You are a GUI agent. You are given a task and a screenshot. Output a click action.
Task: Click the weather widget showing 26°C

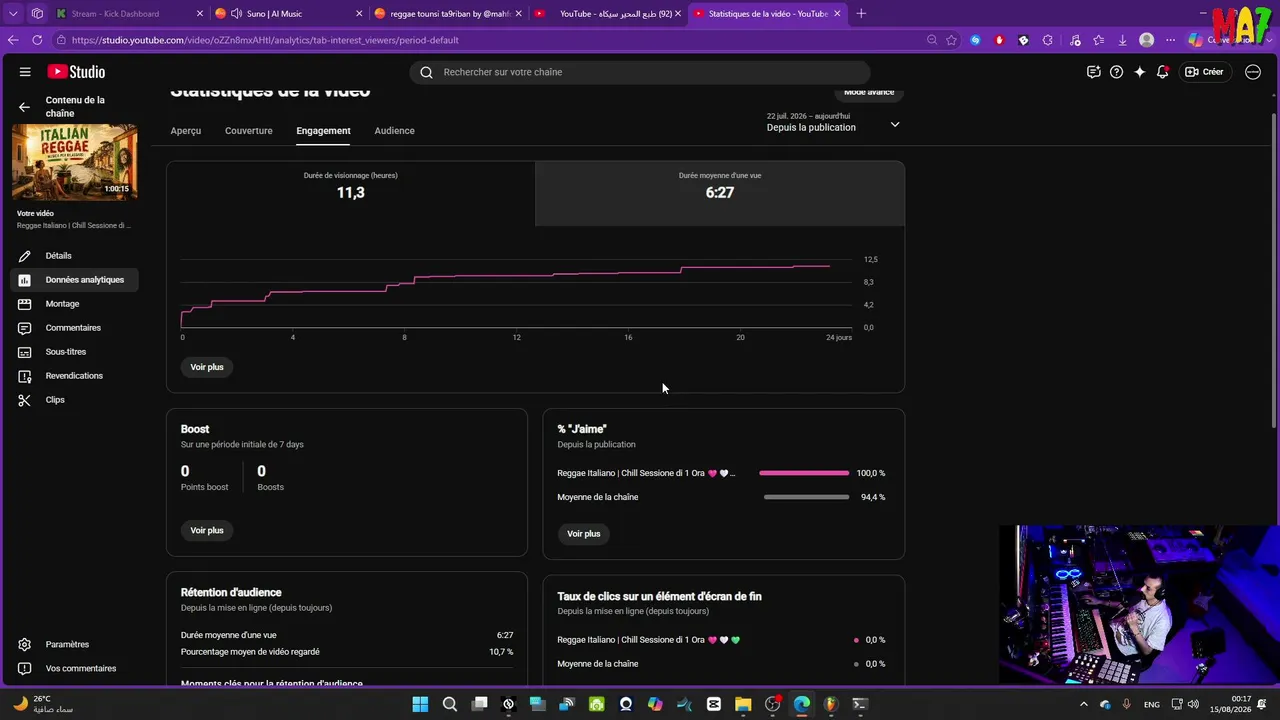[x=42, y=704]
